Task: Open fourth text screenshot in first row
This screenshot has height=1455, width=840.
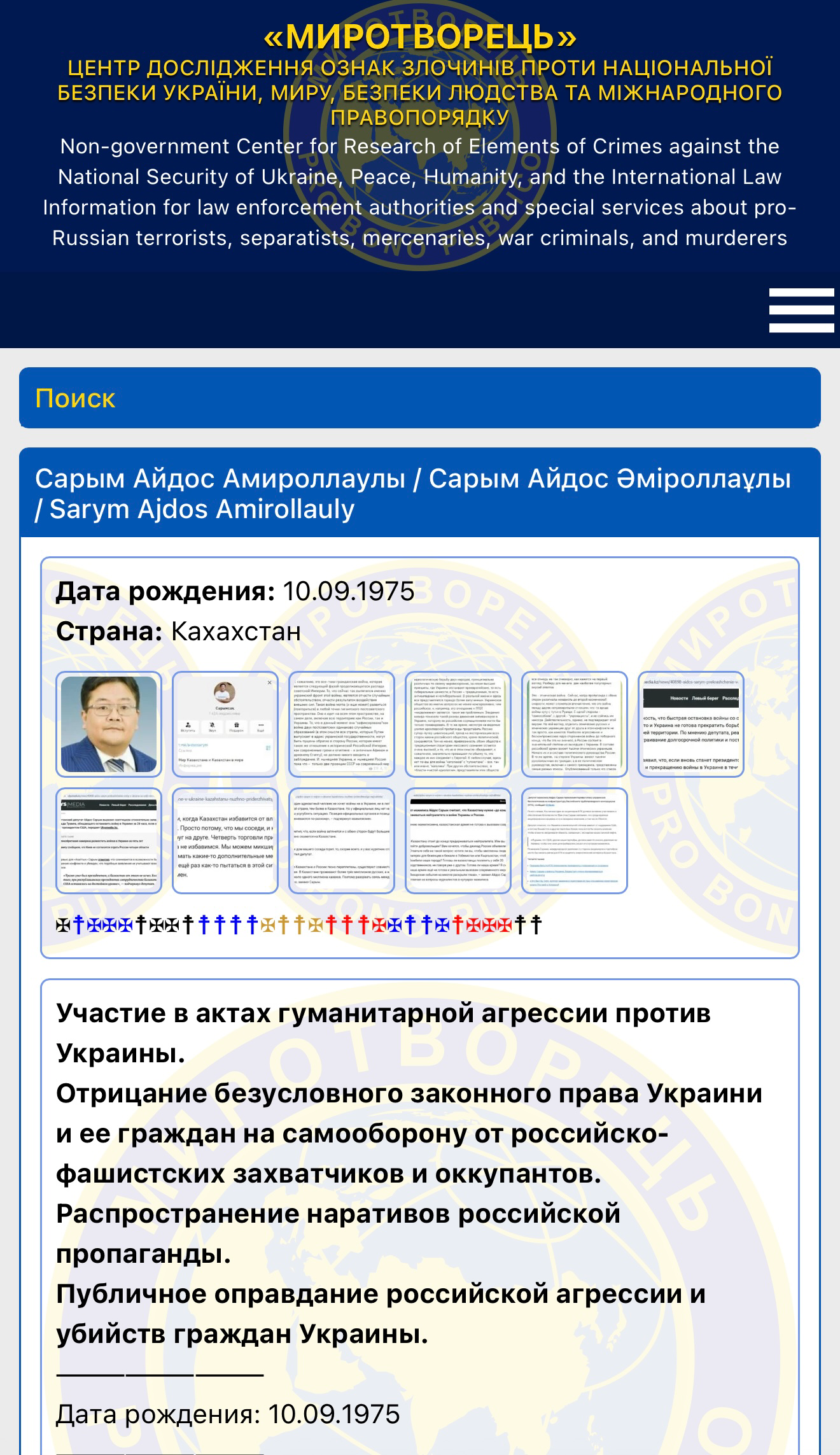Action: tap(458, 724)
